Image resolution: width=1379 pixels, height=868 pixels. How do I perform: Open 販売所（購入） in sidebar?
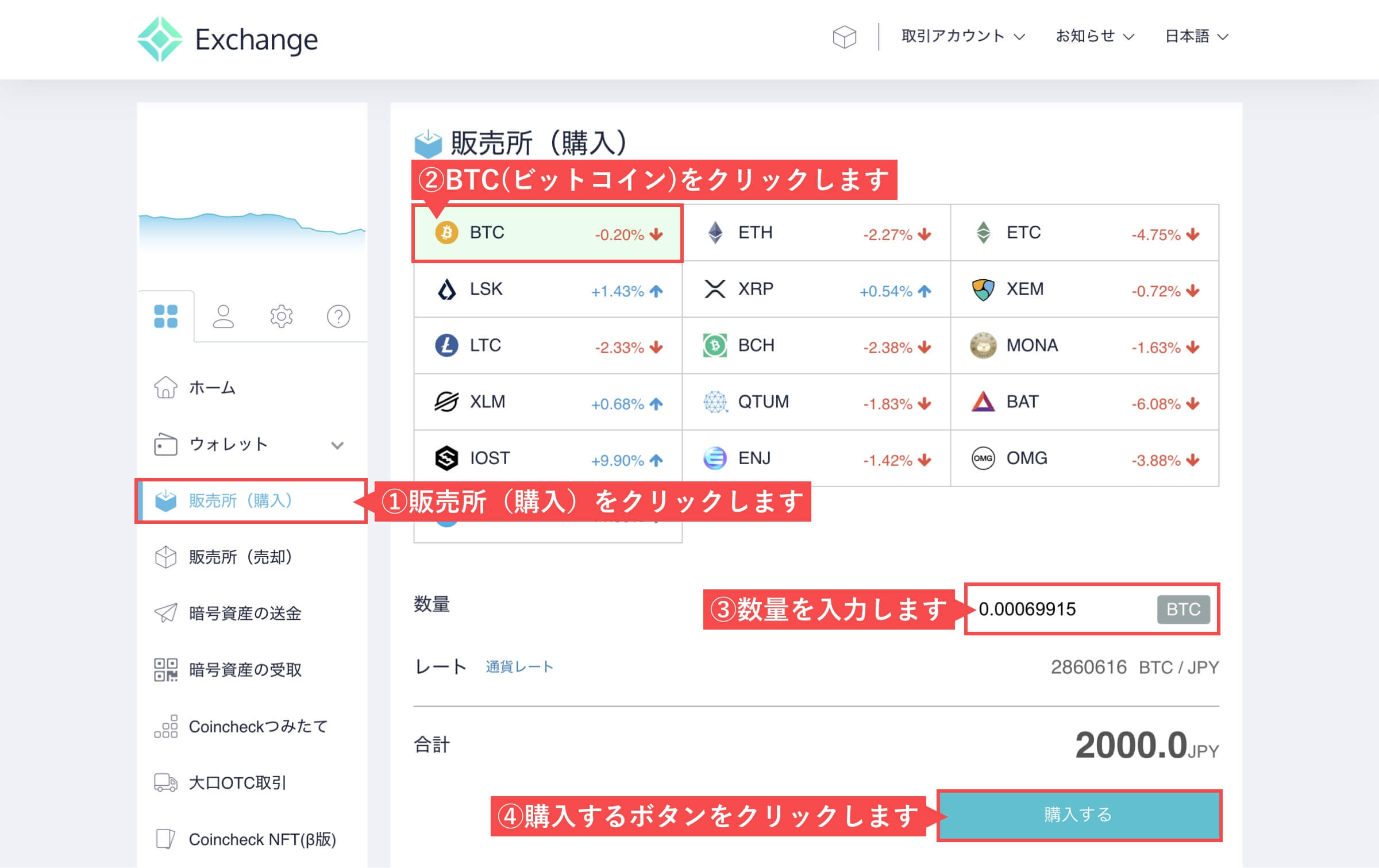(252, 501)
